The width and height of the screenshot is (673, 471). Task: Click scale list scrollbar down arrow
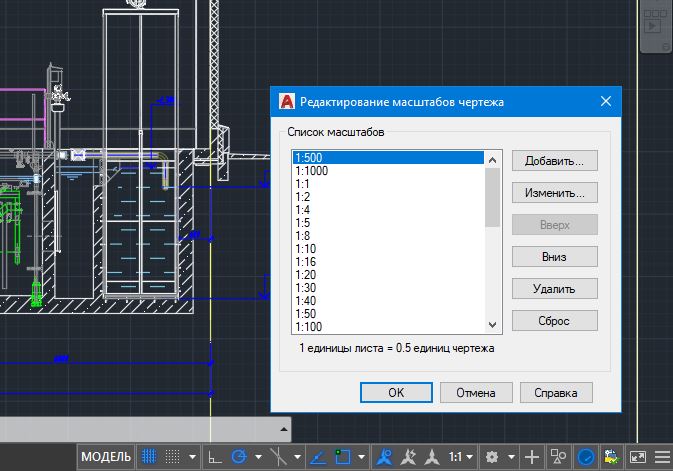point(492,325)
